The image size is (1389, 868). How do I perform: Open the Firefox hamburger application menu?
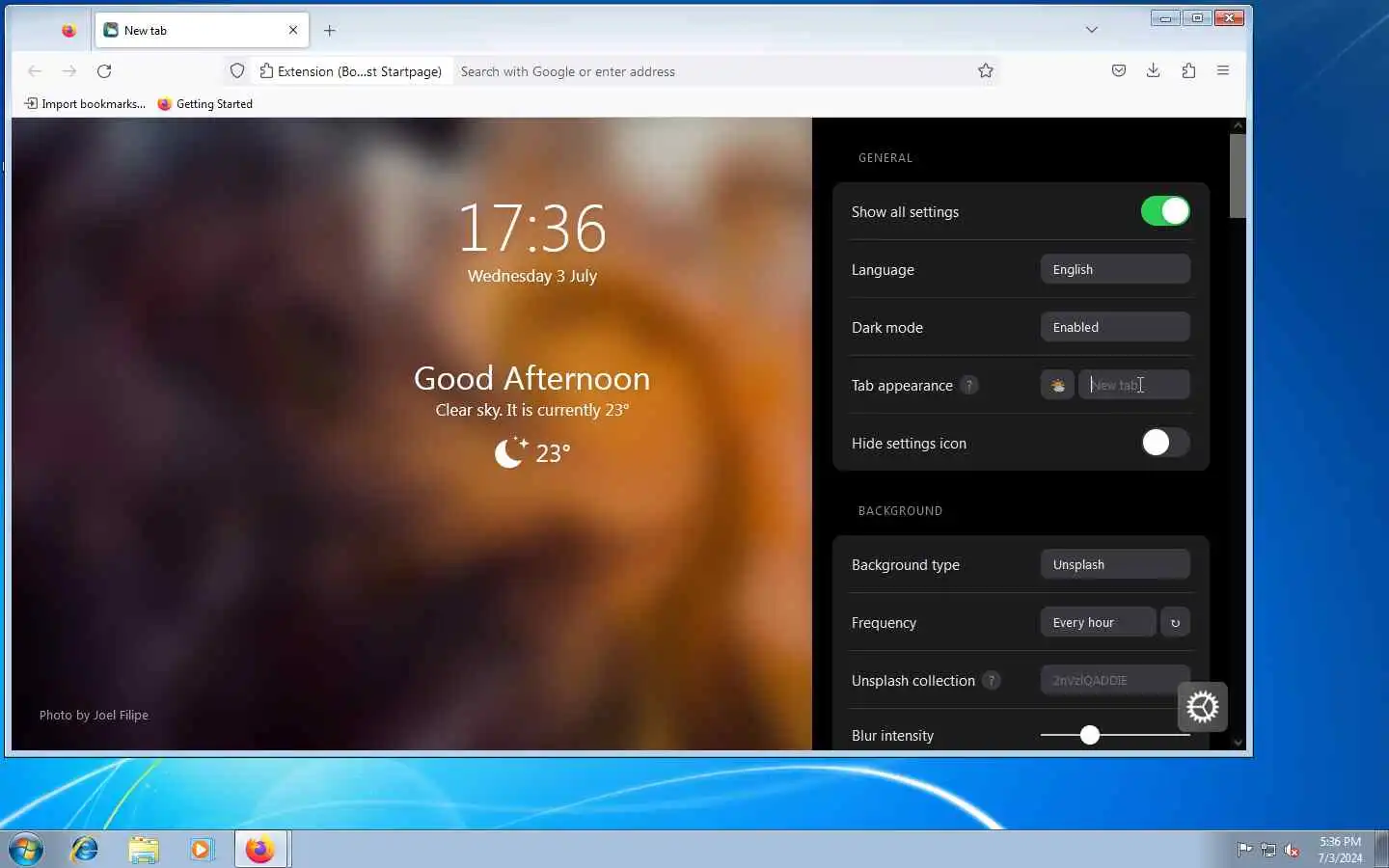pos(1223,70)
